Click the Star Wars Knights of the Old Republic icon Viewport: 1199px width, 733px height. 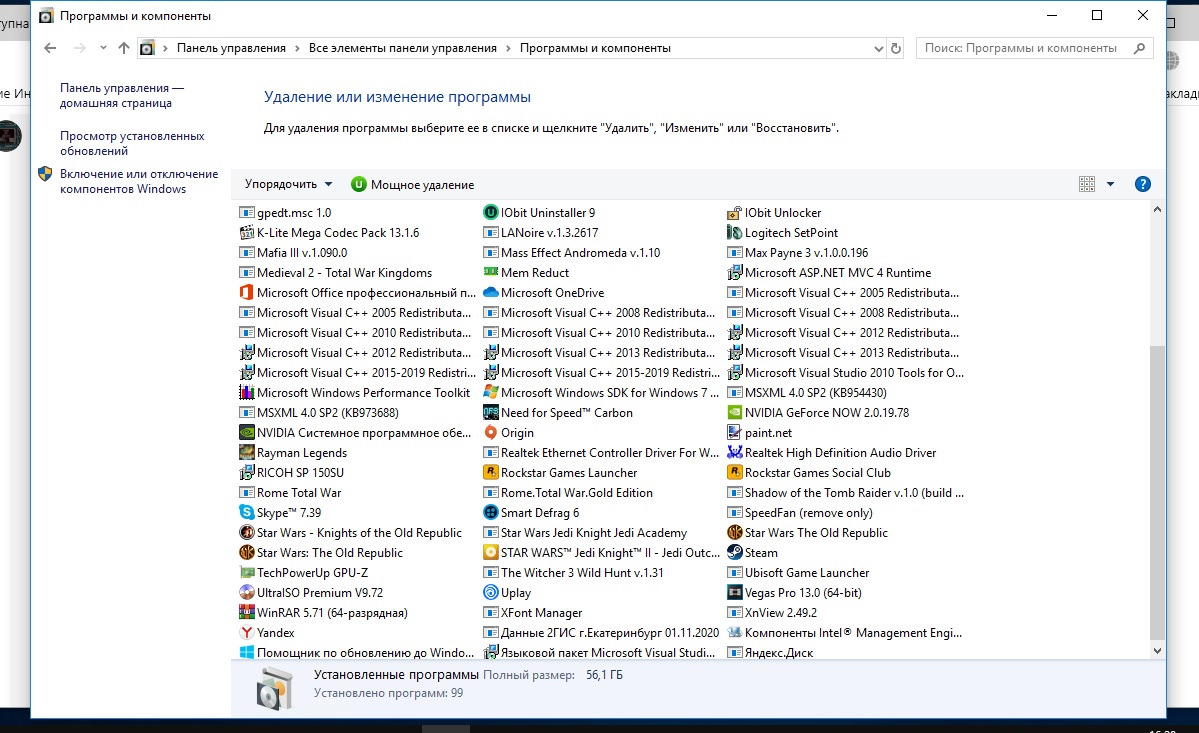pos(246,533)
